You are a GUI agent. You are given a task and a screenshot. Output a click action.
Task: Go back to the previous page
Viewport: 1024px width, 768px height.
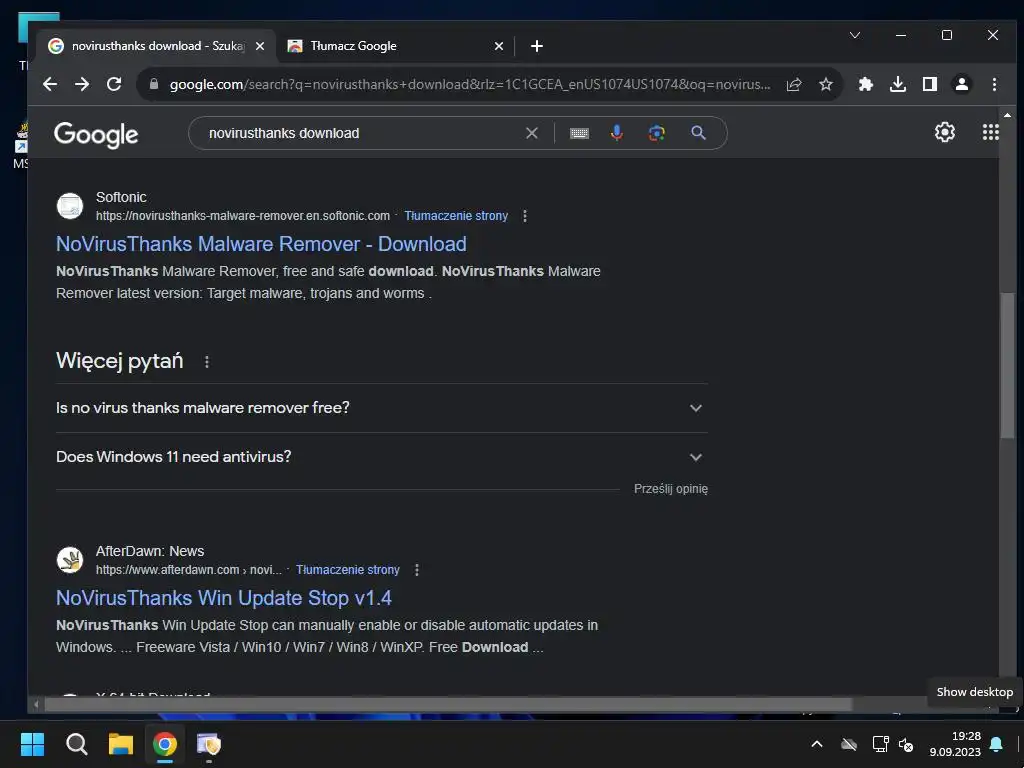(x=50, y=84)
